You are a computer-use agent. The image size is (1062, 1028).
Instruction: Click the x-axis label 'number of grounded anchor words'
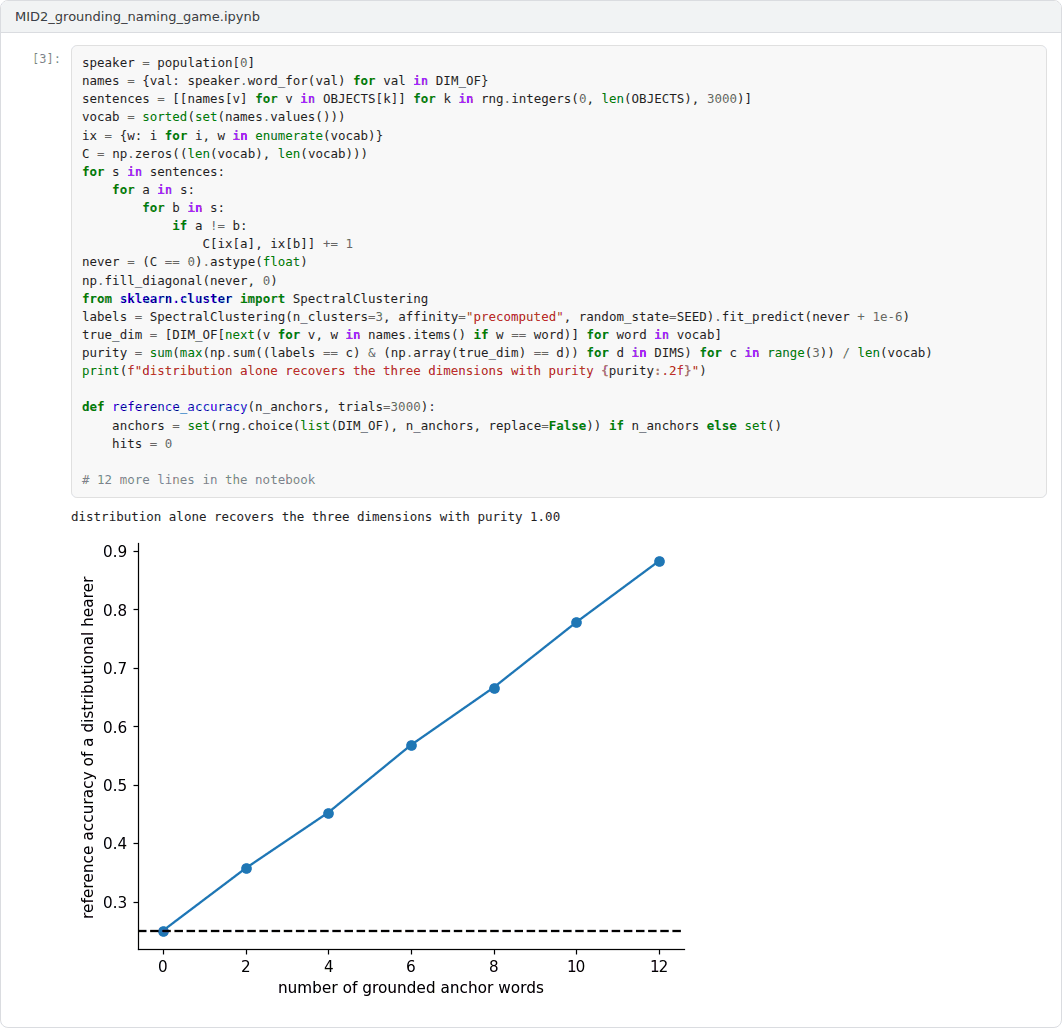click(x=411, y=987)
